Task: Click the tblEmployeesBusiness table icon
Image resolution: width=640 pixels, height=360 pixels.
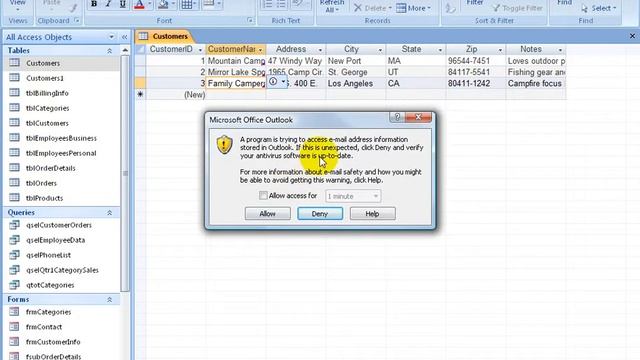Action: (x=14, y=138)
